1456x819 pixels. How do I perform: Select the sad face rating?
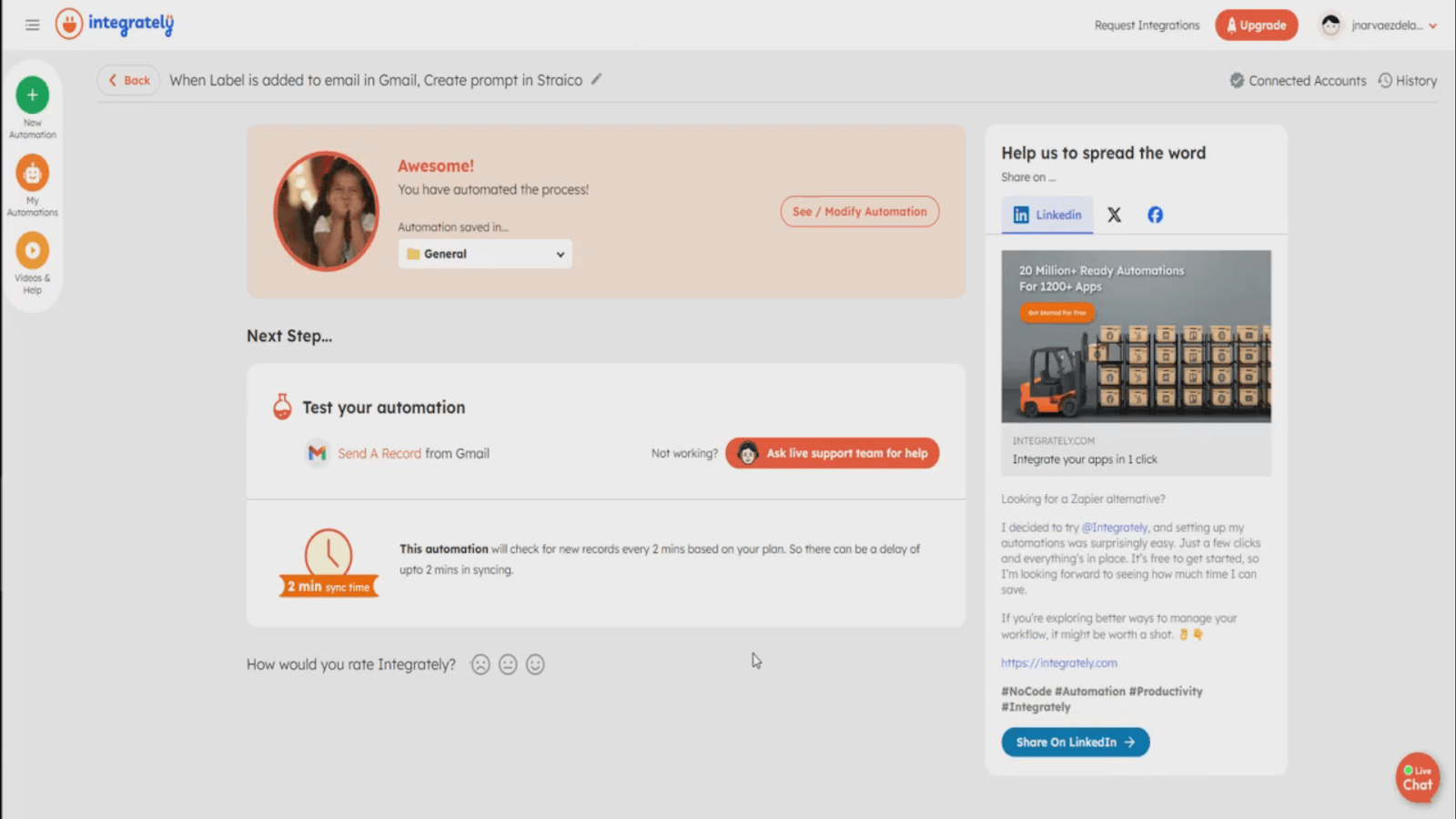click(480, 664)
